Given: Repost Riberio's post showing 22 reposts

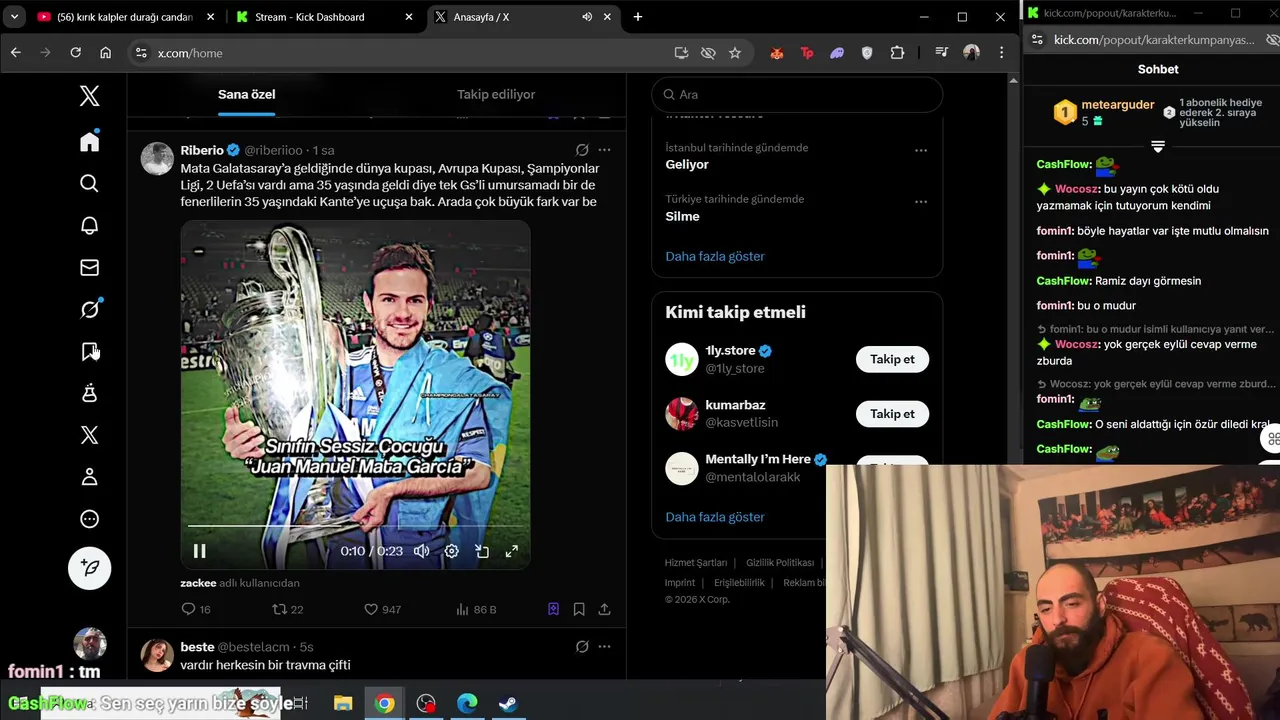Looking at the screenshot, I should pos(288,609).
